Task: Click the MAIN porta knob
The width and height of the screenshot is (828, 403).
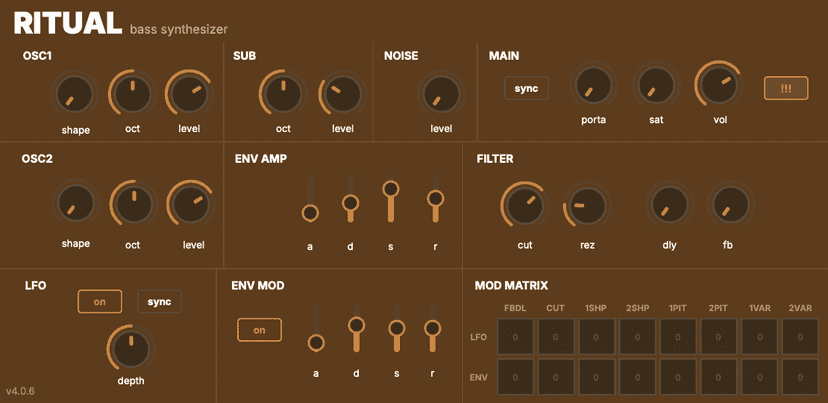Action: [x=593, y=87]
